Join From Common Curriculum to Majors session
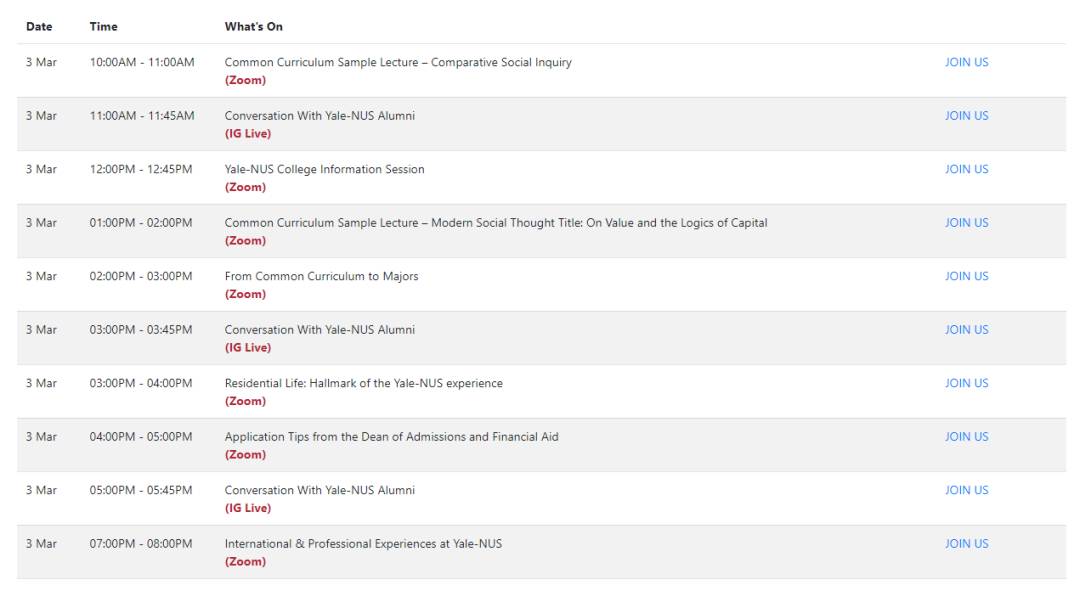 click(x=966, y=276)
